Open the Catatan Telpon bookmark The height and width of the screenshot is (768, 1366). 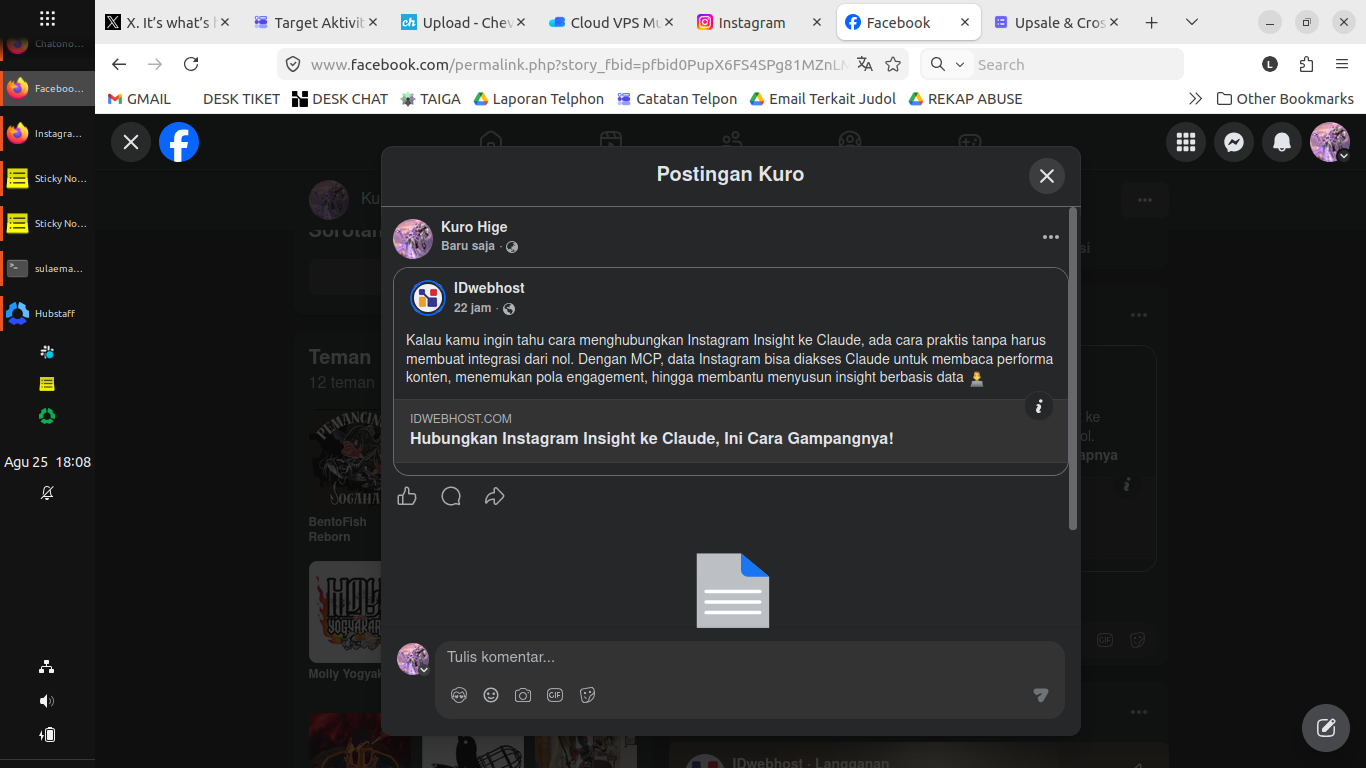pos(677,99)
